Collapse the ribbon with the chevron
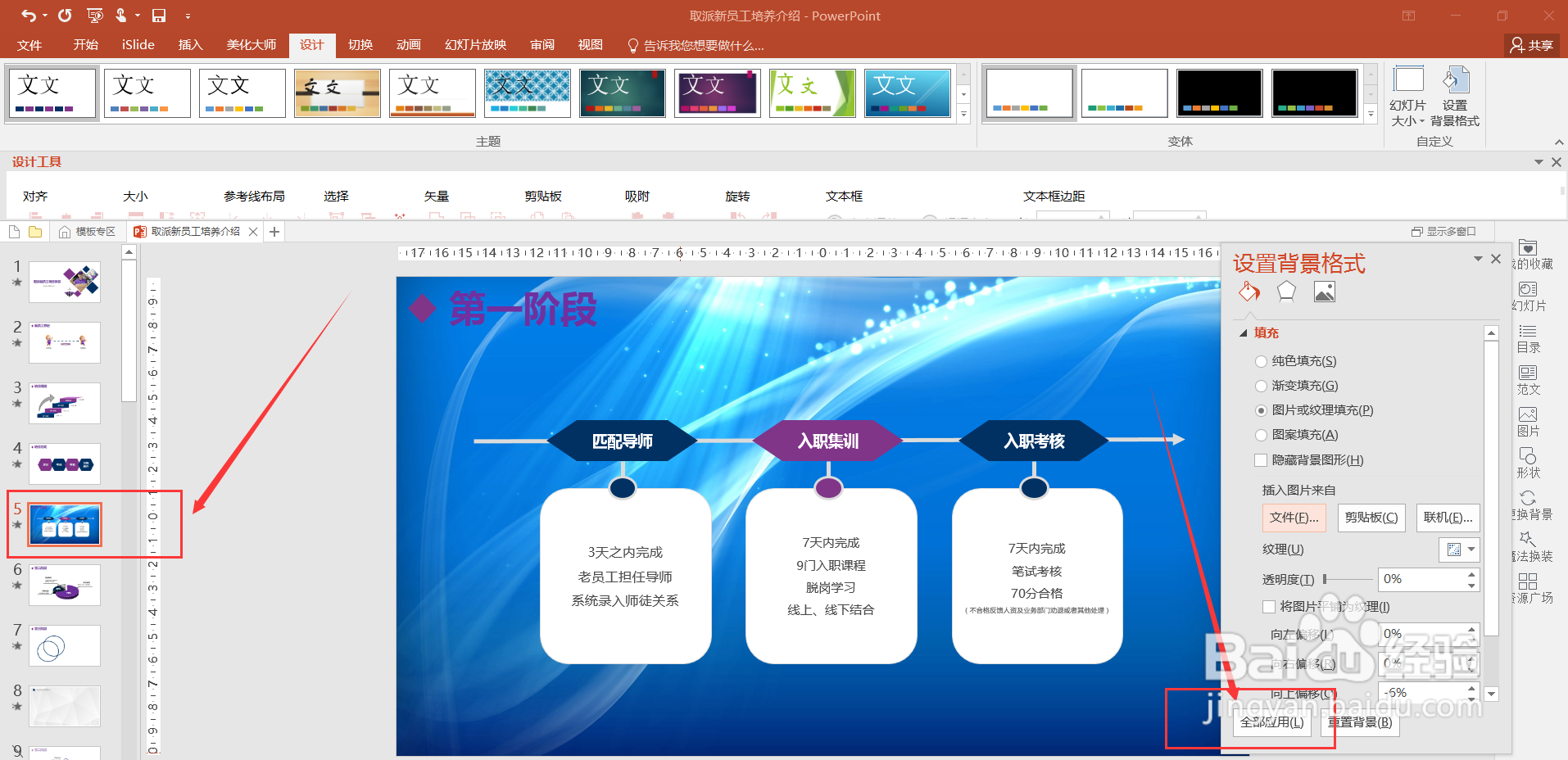Image resolution: width=1568 pixels, height=760 pixels. pos(1558,142)
